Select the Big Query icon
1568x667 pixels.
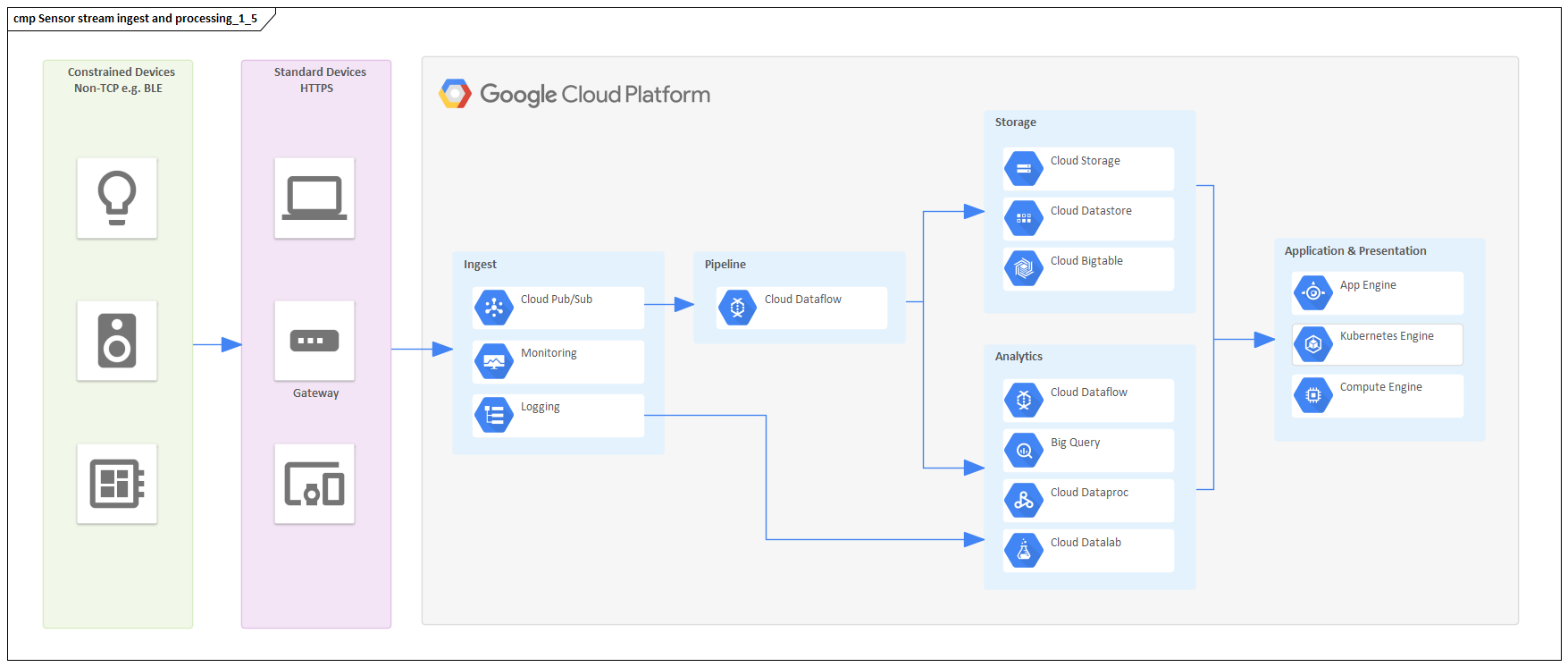click(1023, 451)
